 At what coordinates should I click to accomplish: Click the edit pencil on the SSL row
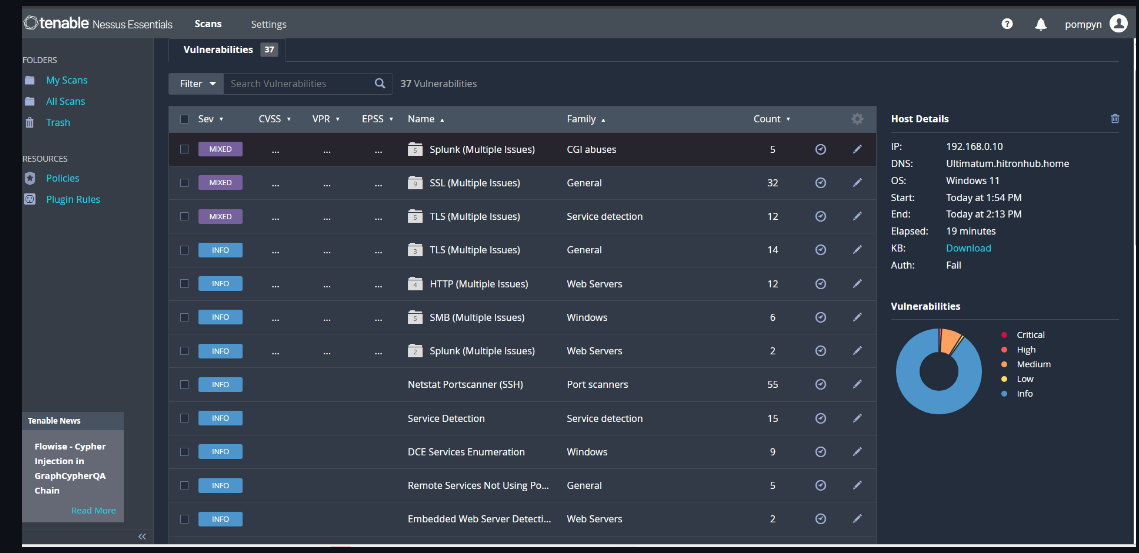coord(857,182)
